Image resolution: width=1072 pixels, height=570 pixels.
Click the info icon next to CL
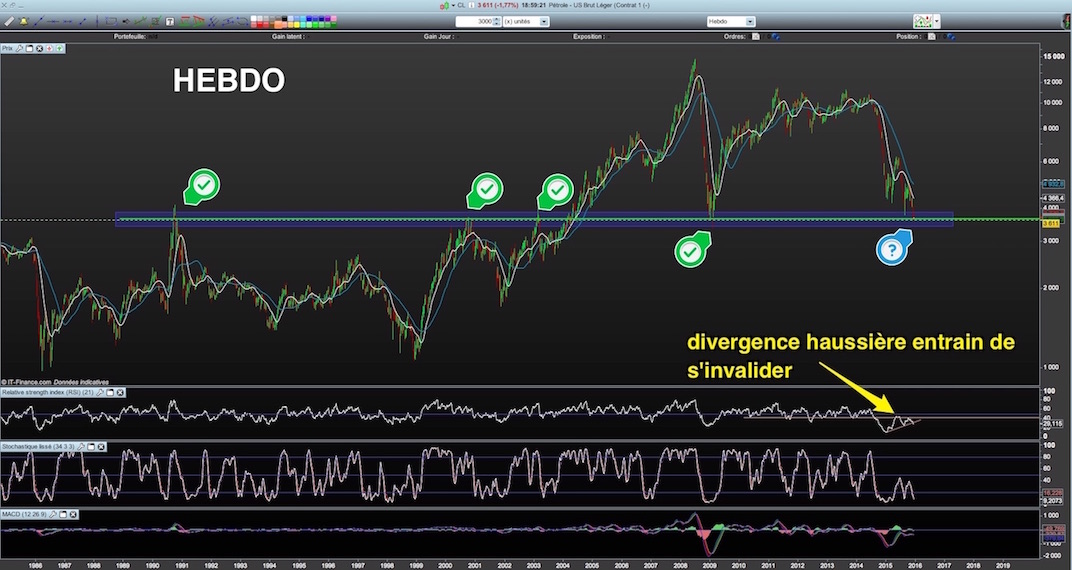pos(471,5)
